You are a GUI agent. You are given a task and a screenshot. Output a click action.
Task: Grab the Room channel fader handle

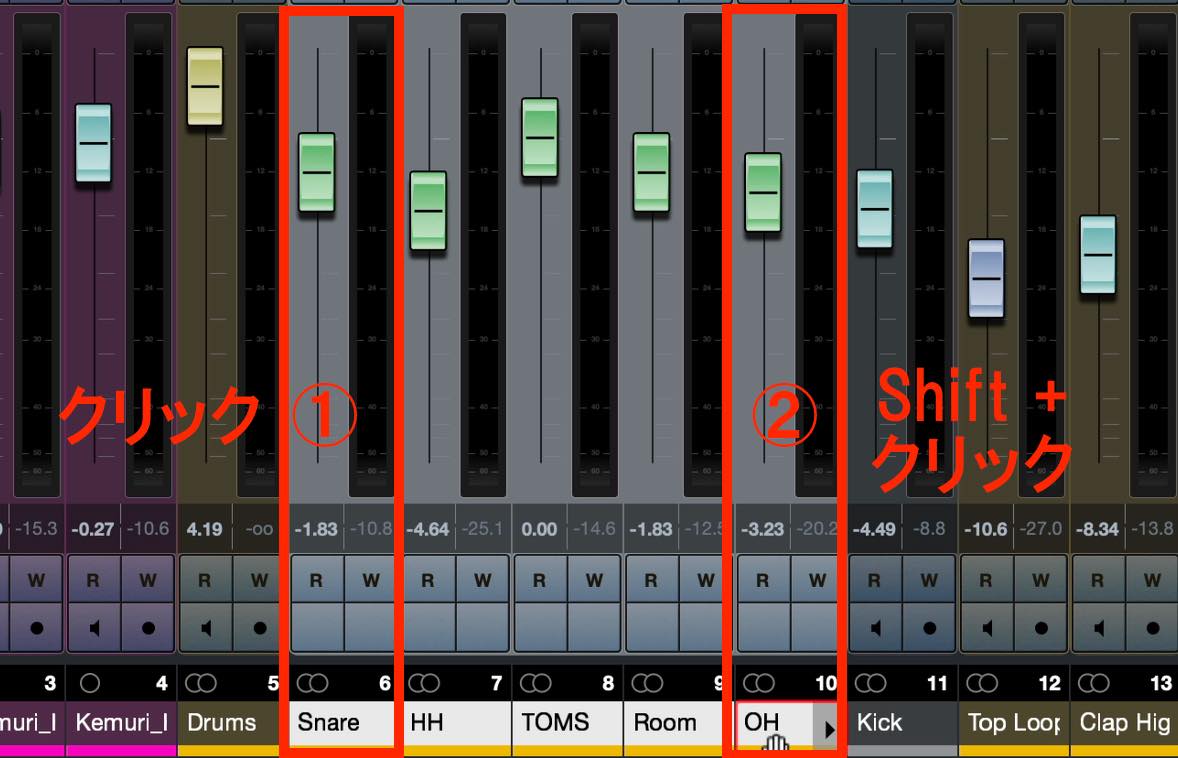pyautogui.click(x=651, y=173)
